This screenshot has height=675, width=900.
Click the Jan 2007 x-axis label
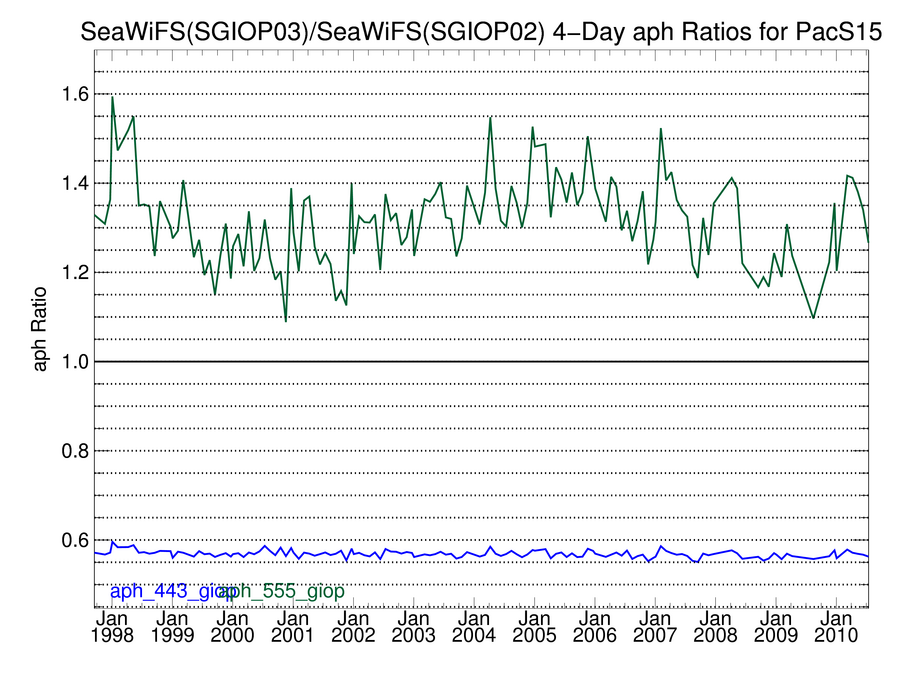[655, 627]
